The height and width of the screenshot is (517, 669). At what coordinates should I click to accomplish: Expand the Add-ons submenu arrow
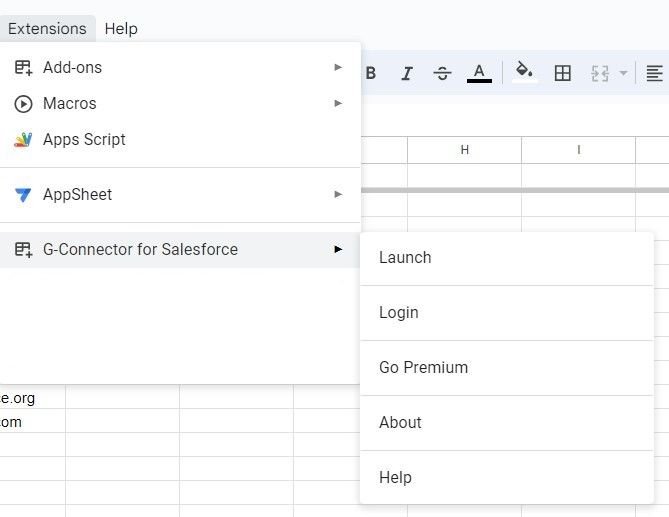pos(338,67)
